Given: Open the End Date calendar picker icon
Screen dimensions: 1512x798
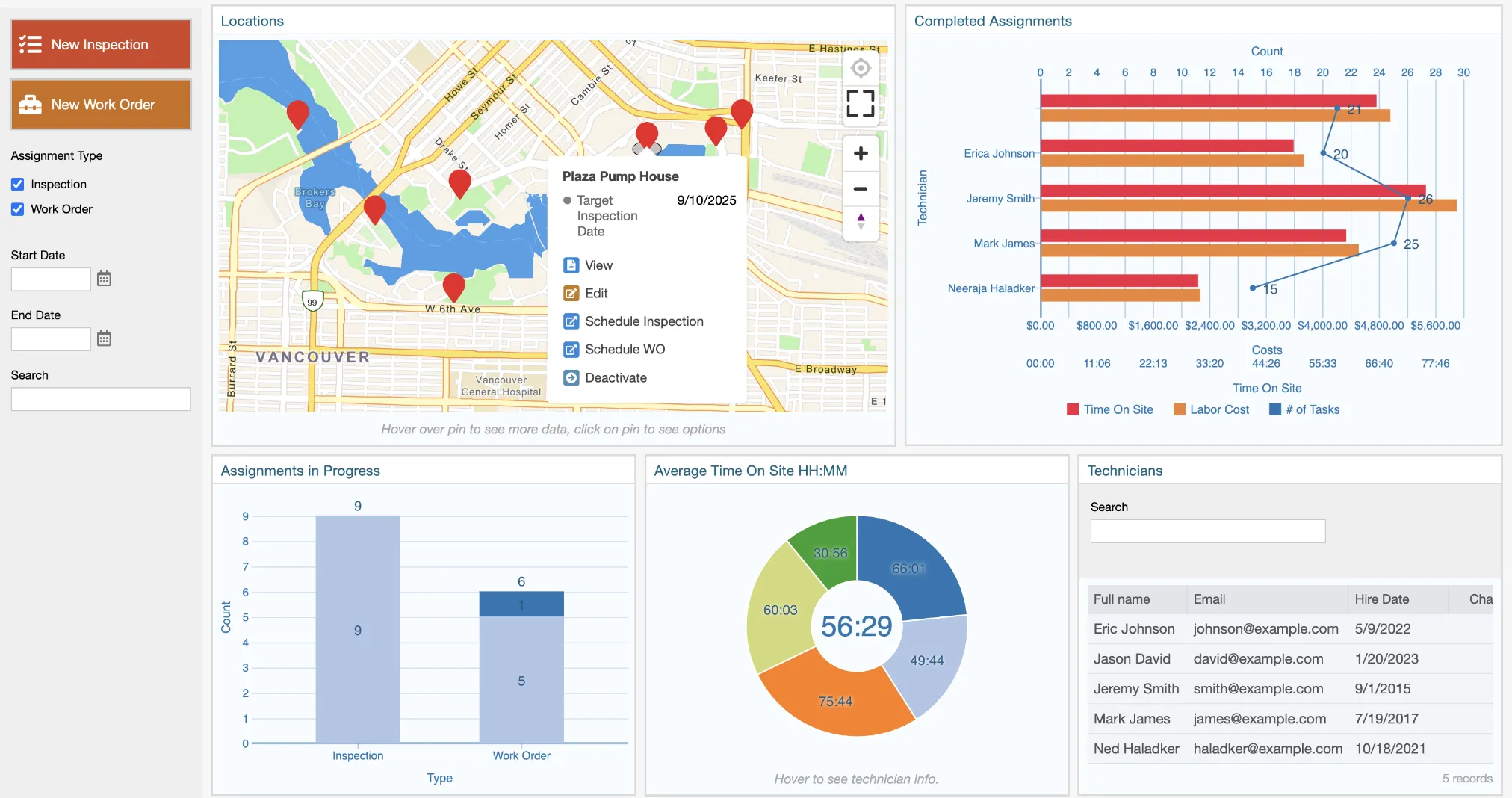Looking at the screenshot, I should click(x=104, y=338).
